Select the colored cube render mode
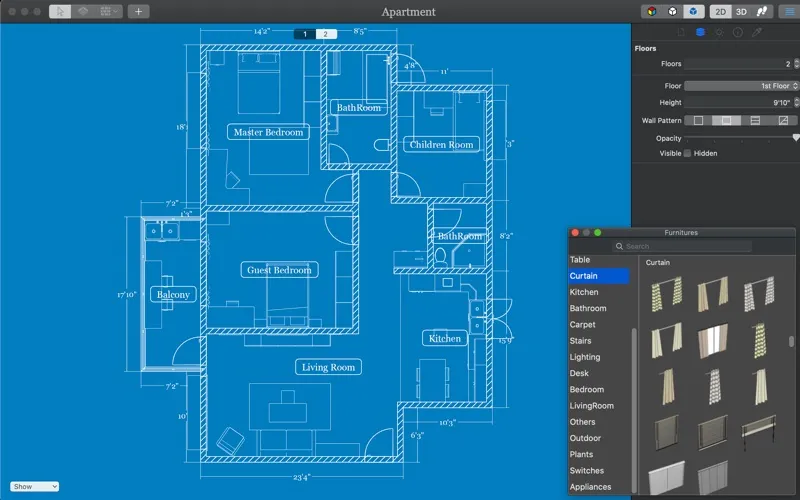The height and width of the screenshot is (500, 800). pyautogui.click(x=652, y=11)
